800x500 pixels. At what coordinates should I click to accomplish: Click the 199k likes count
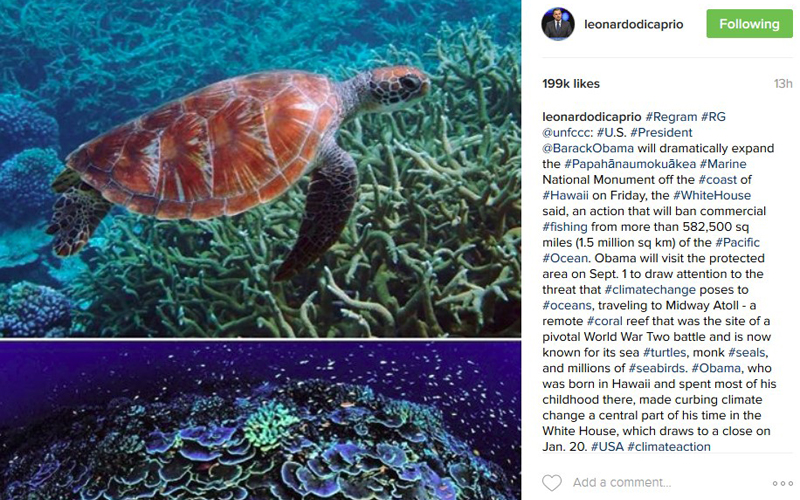(x=571, y=84)
